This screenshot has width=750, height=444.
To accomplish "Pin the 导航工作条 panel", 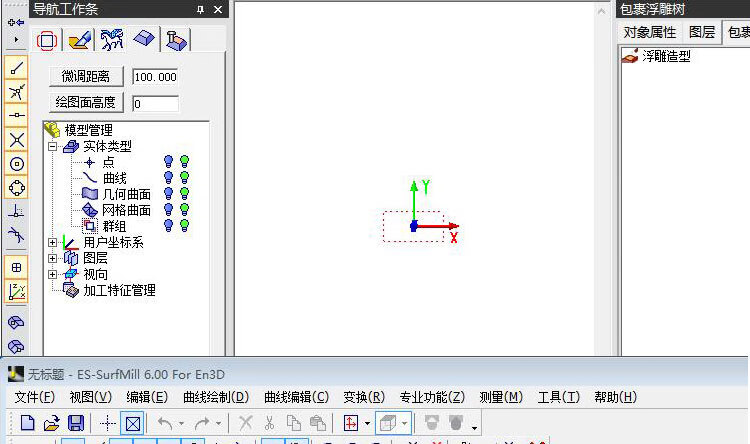I will (x=200, y=9).
